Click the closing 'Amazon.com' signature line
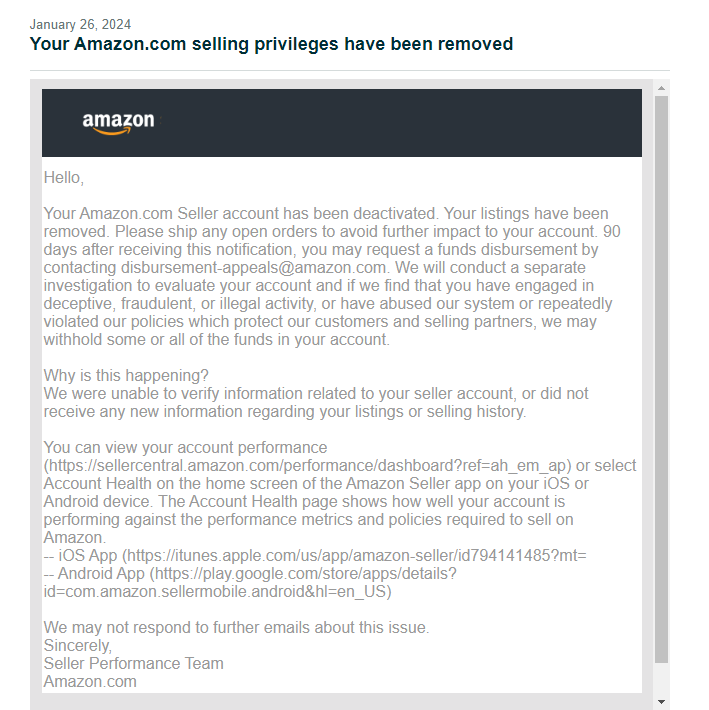The width and height of the screenshot is (709, 710). tap(90, 681)
